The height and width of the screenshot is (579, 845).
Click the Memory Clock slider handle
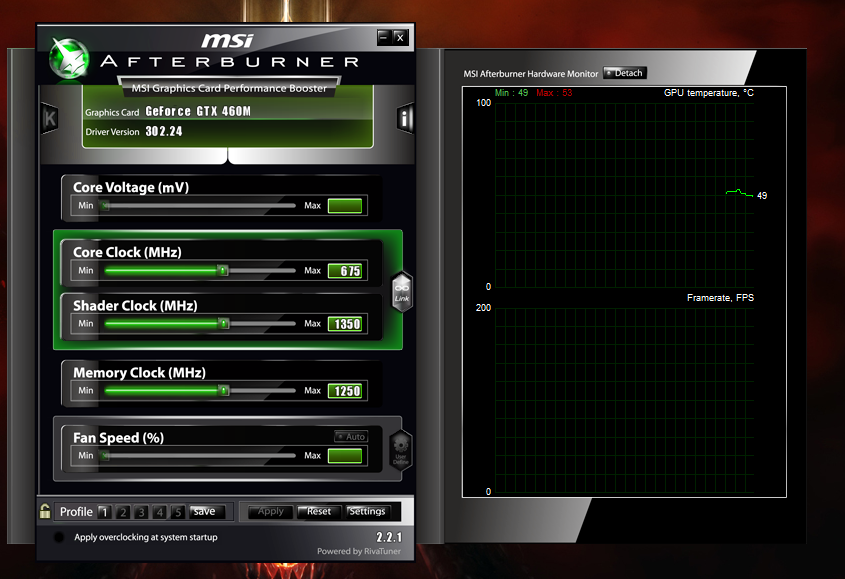(x=223, y=391)
